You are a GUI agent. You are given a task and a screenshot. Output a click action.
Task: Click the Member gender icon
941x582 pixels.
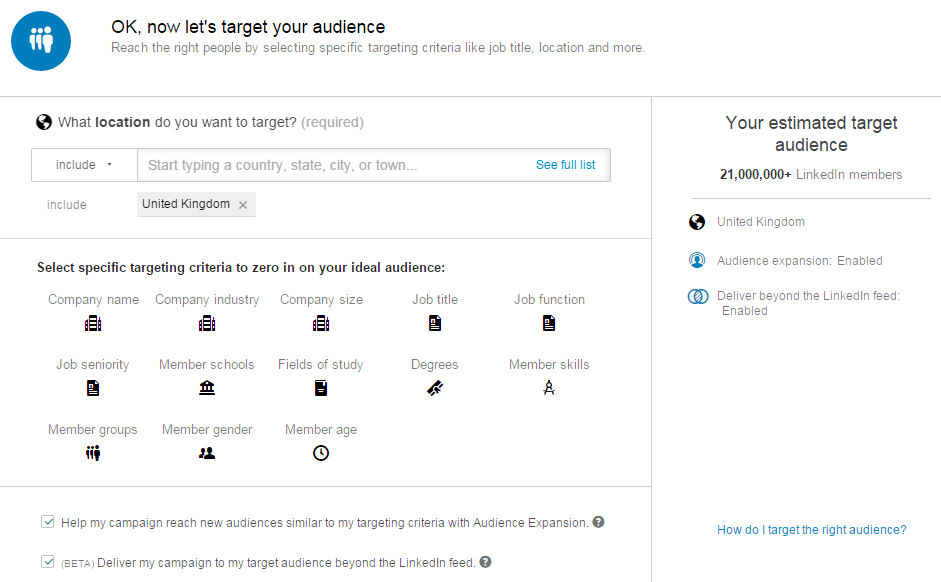pyautogui.click(x=207, y=453)
